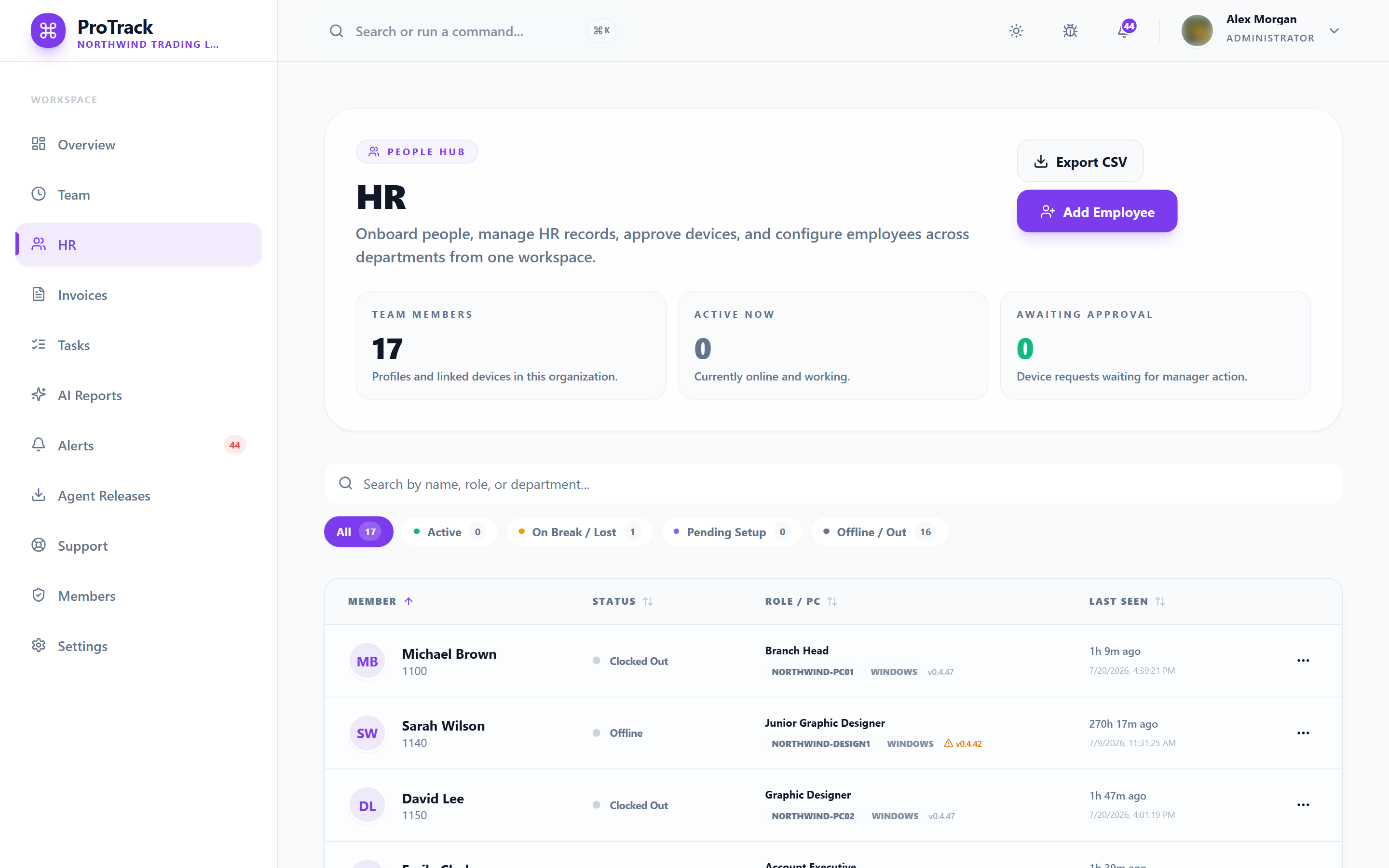The image size is (1389, 868).
Task: Open David Lee's row actions menu
Action: 1303,804
